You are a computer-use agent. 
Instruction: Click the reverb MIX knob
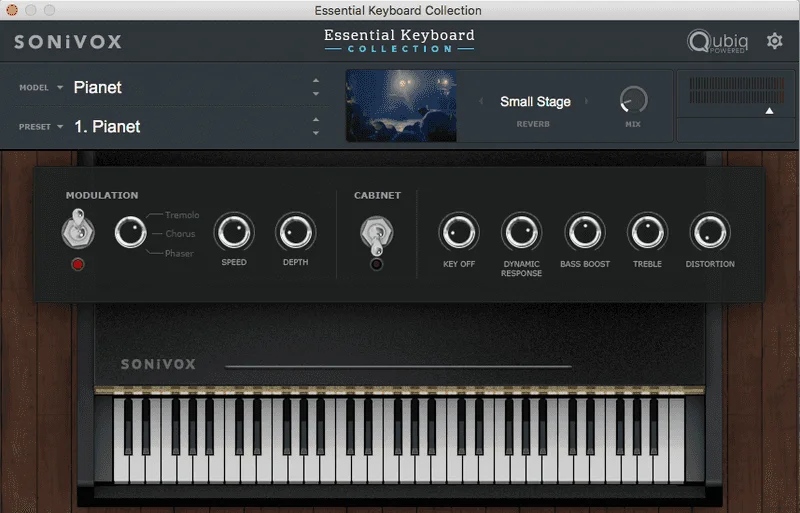point(633,100)
